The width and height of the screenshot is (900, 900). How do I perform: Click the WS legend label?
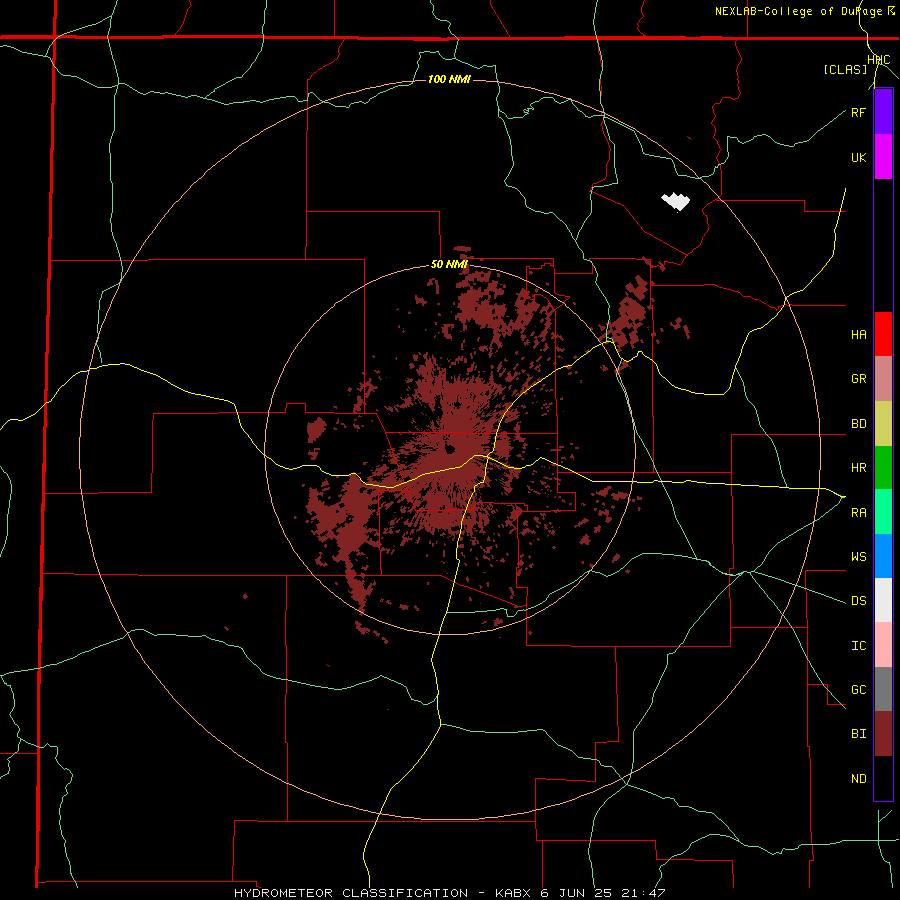[x=858, y=557]
